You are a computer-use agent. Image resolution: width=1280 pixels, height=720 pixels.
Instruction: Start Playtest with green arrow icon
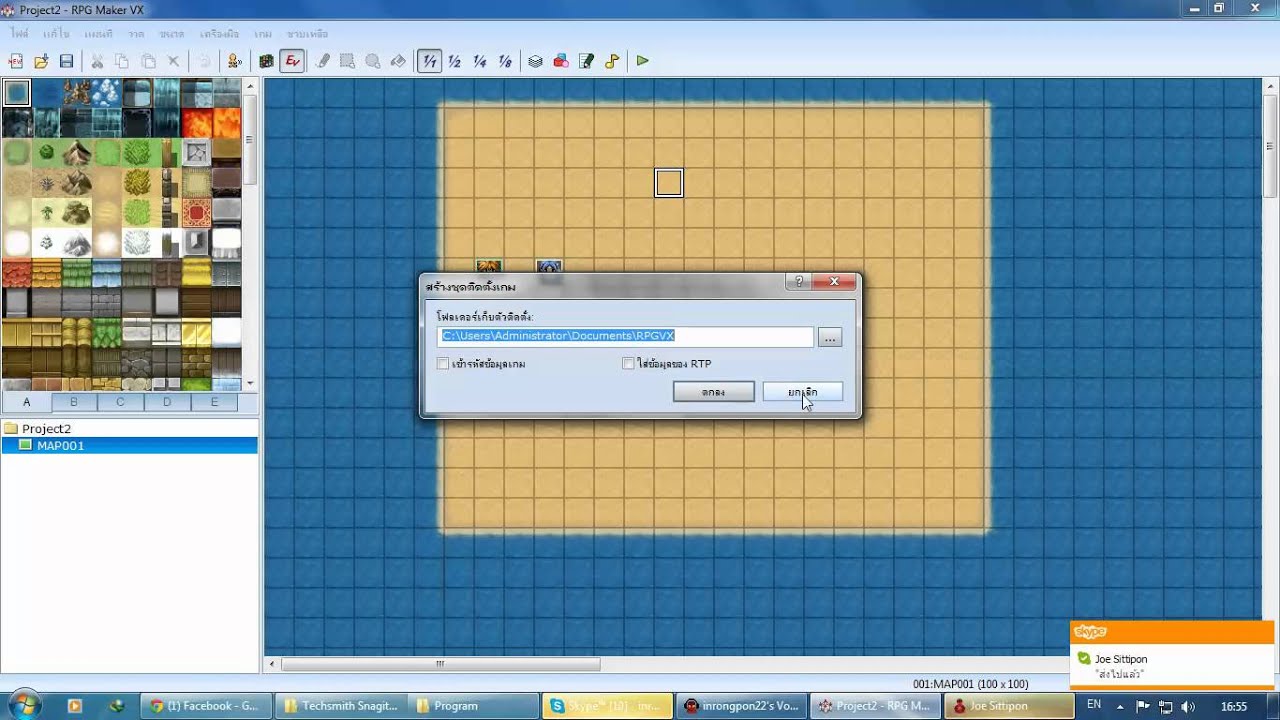(x=642, y=61)
